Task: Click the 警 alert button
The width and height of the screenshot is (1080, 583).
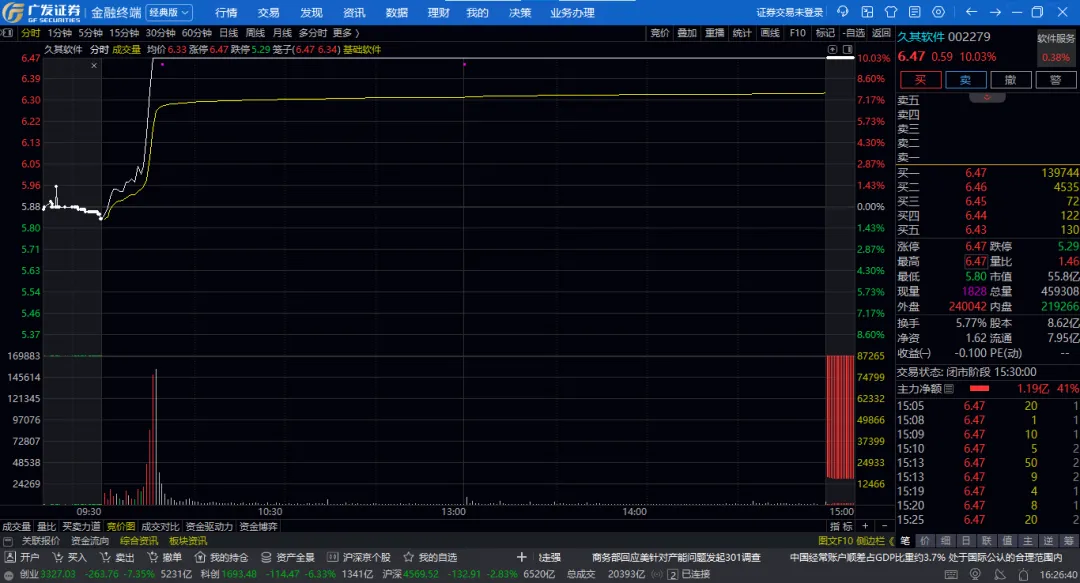Action: 1056,80
